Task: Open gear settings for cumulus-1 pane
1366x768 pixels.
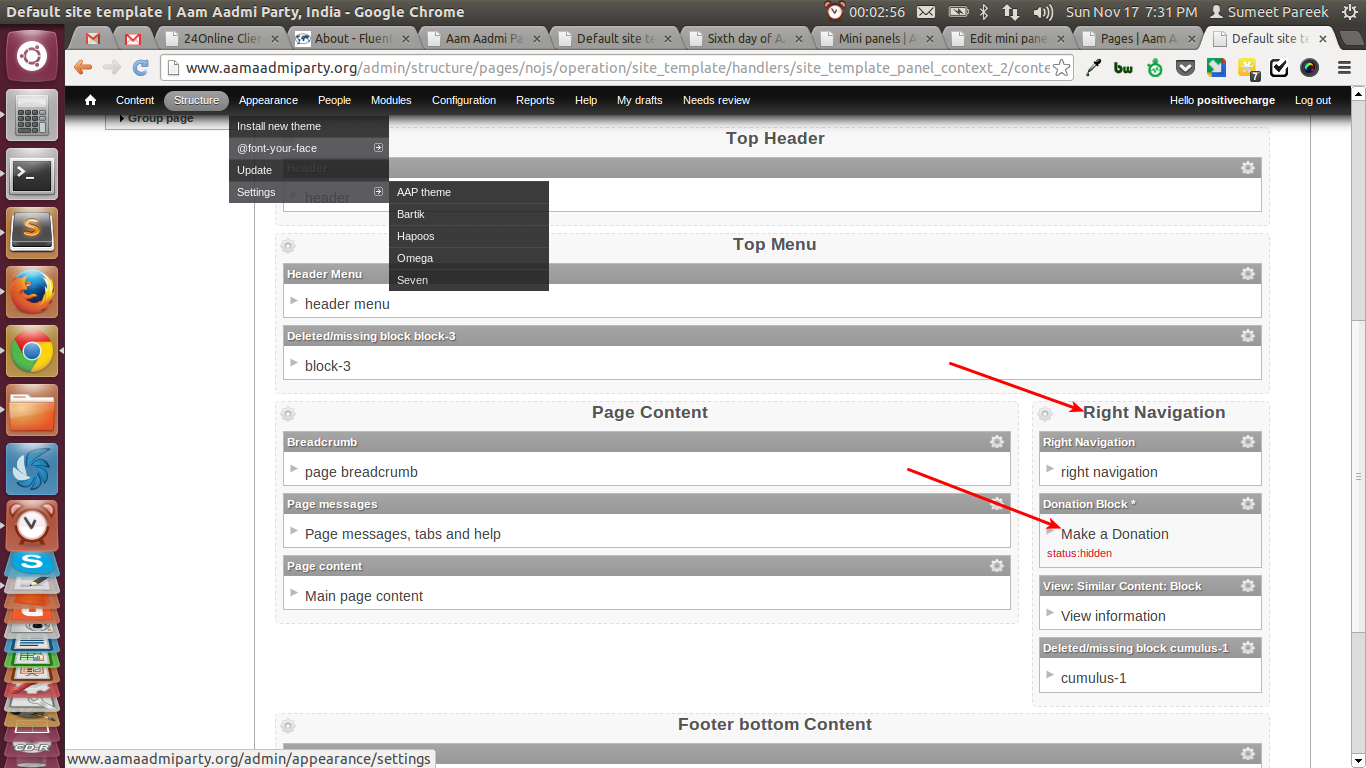Action: coord(1248,647)
